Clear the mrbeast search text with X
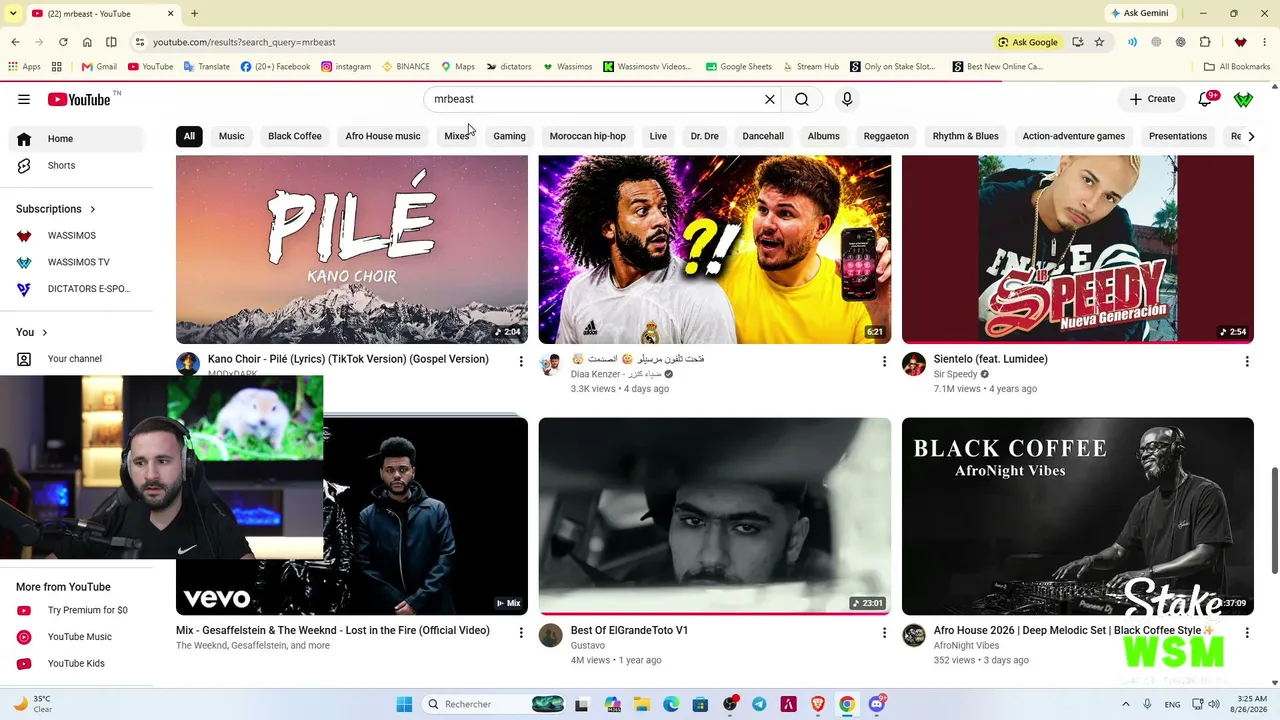 pos(770,99)
